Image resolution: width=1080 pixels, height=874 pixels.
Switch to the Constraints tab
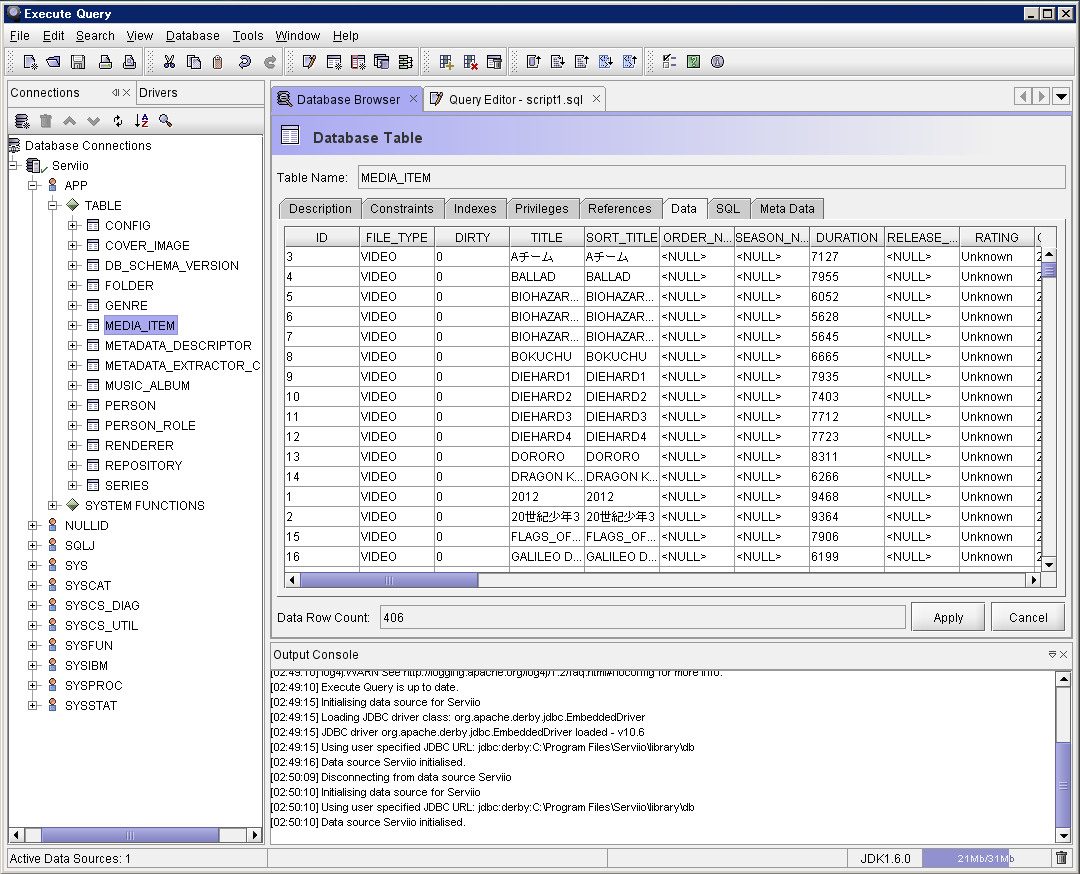pyautogui.click(x=401, y=209)
